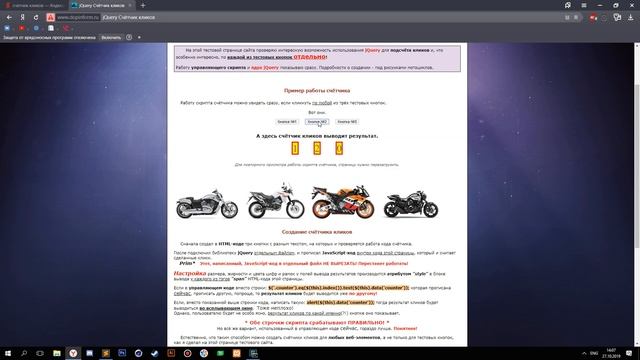Image resolution: width=640 pixels, height=360 pixels.
Task: Open the VK bookmark icon
Action: (7, 28)
